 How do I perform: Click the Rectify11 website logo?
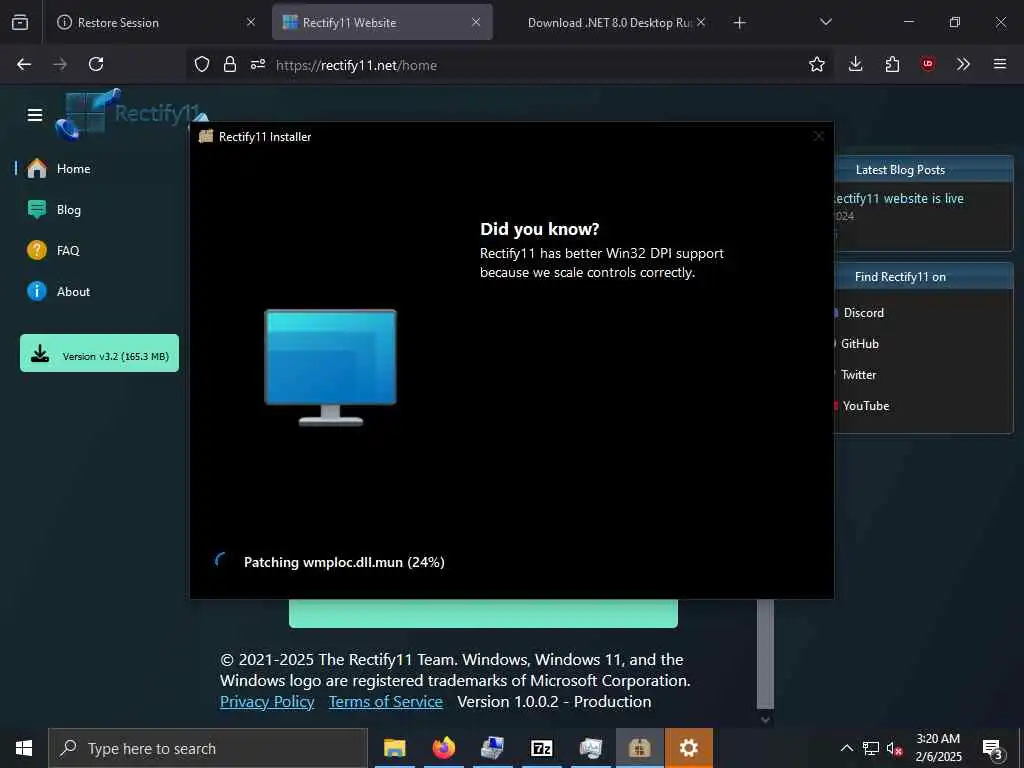click(131, 114)
